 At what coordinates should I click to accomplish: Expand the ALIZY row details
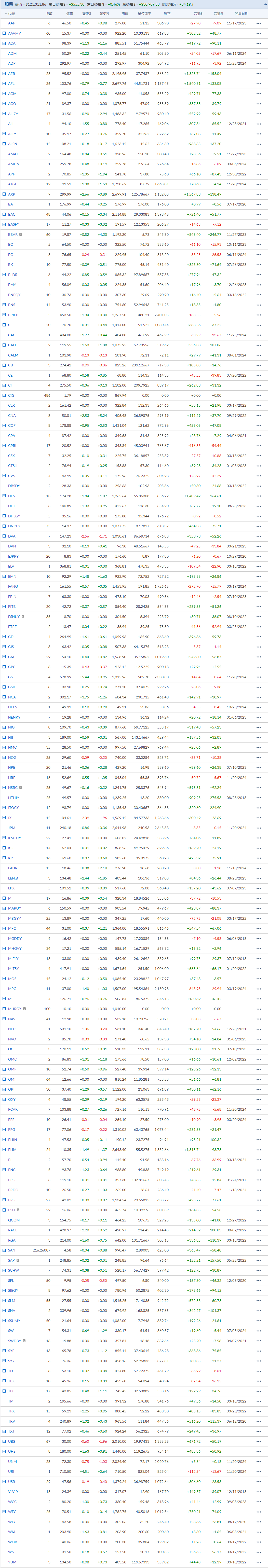4,114
